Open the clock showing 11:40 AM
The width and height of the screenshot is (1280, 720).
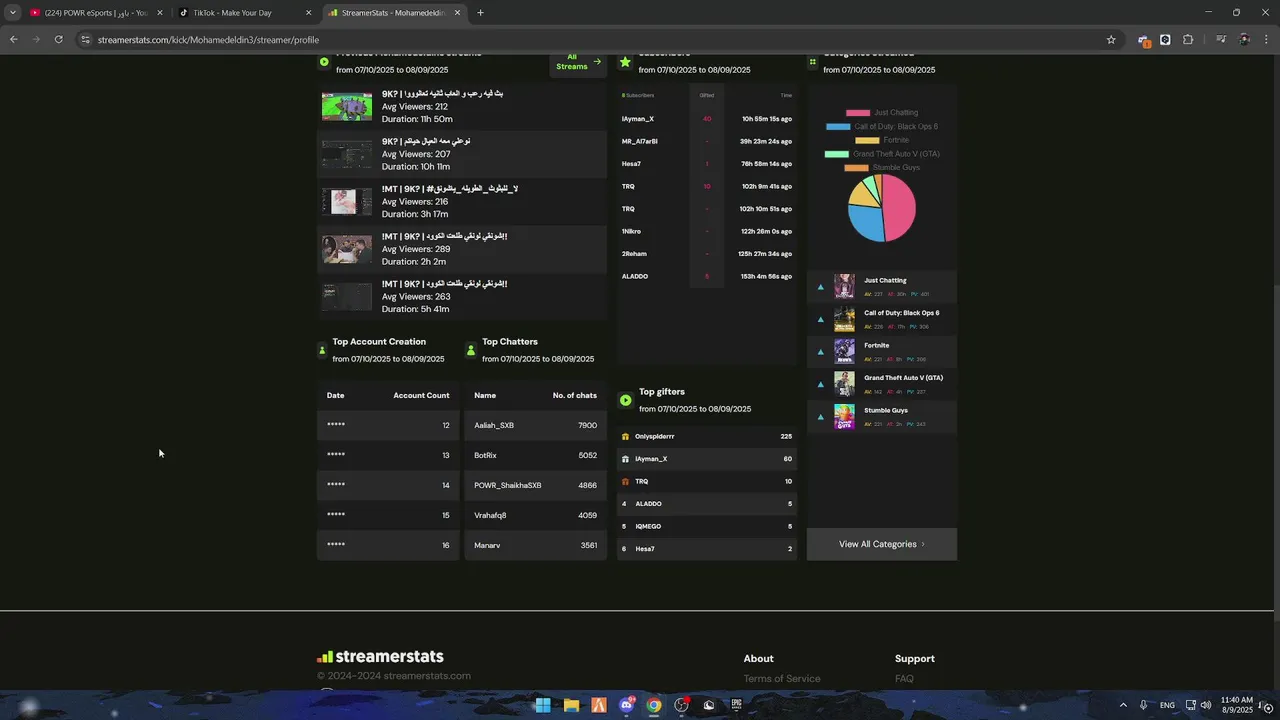click(x=1237, y=705)
